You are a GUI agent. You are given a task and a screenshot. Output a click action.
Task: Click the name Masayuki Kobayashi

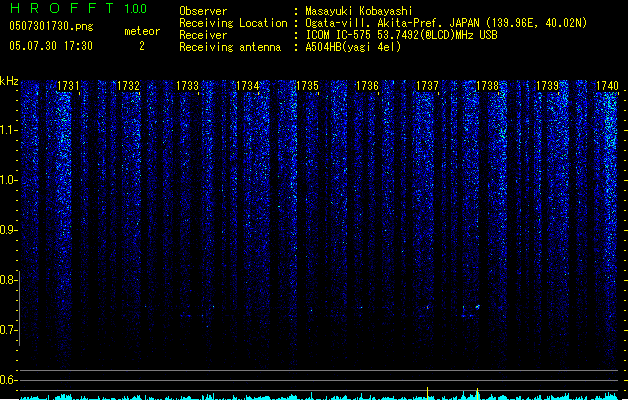tap(359, 11)
